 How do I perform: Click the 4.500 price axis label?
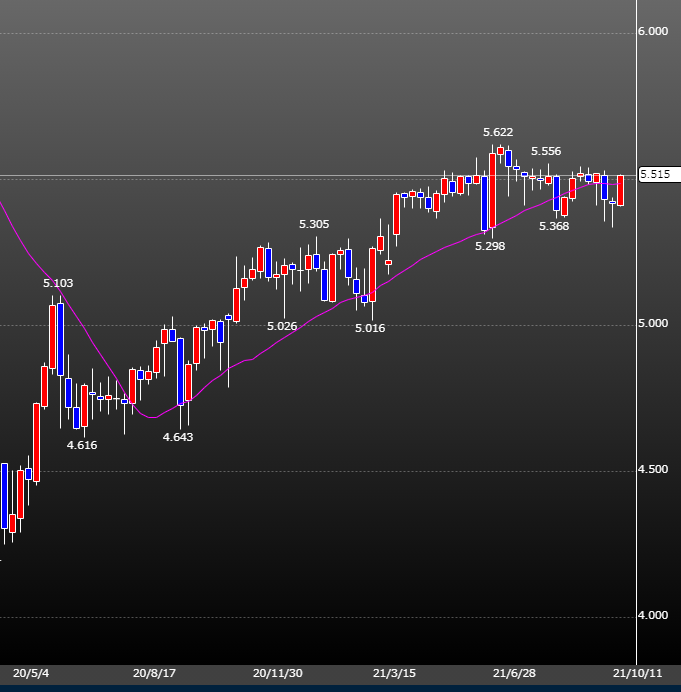pos(653,470)
